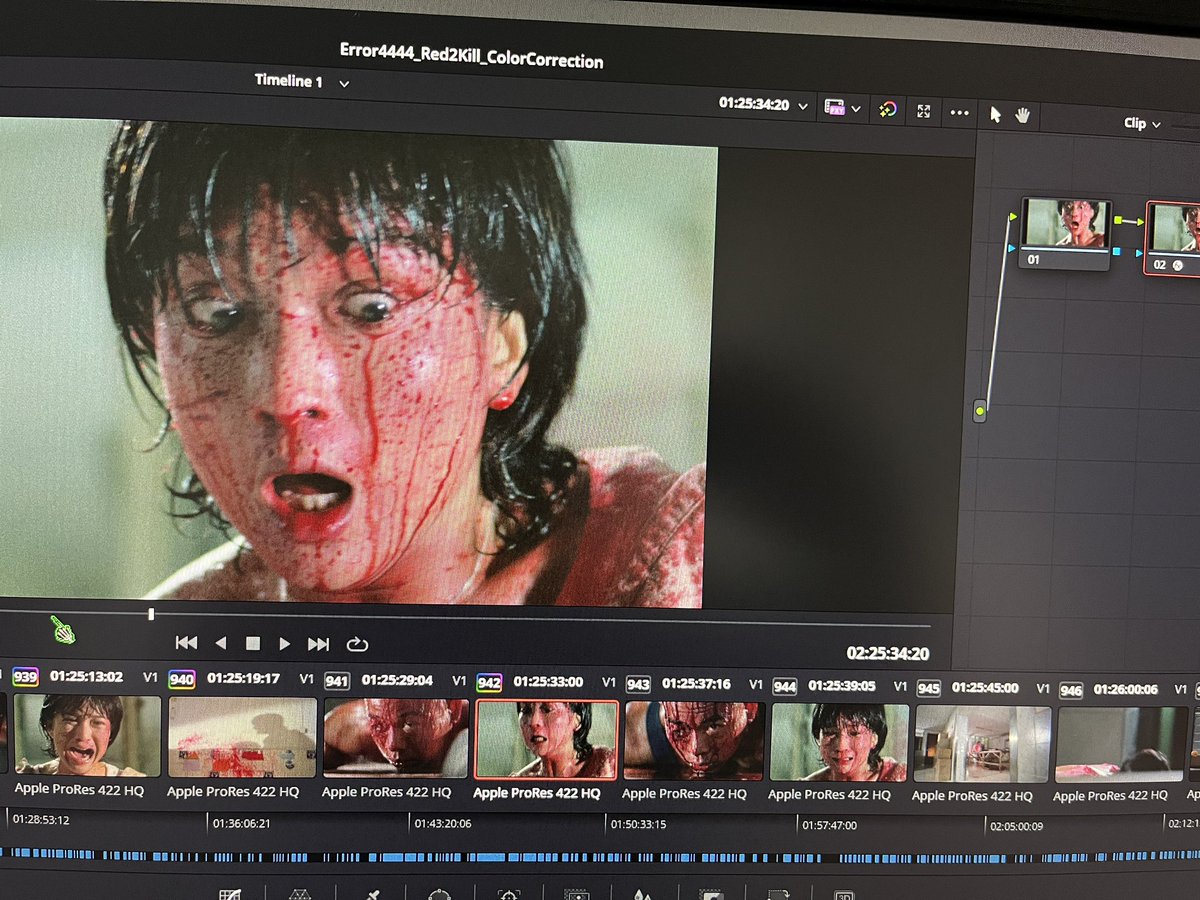Click mini timeline ruler mark 01:43:20:06
Viewport: 1200px width, 900px height.
click(x=444, y=825)
